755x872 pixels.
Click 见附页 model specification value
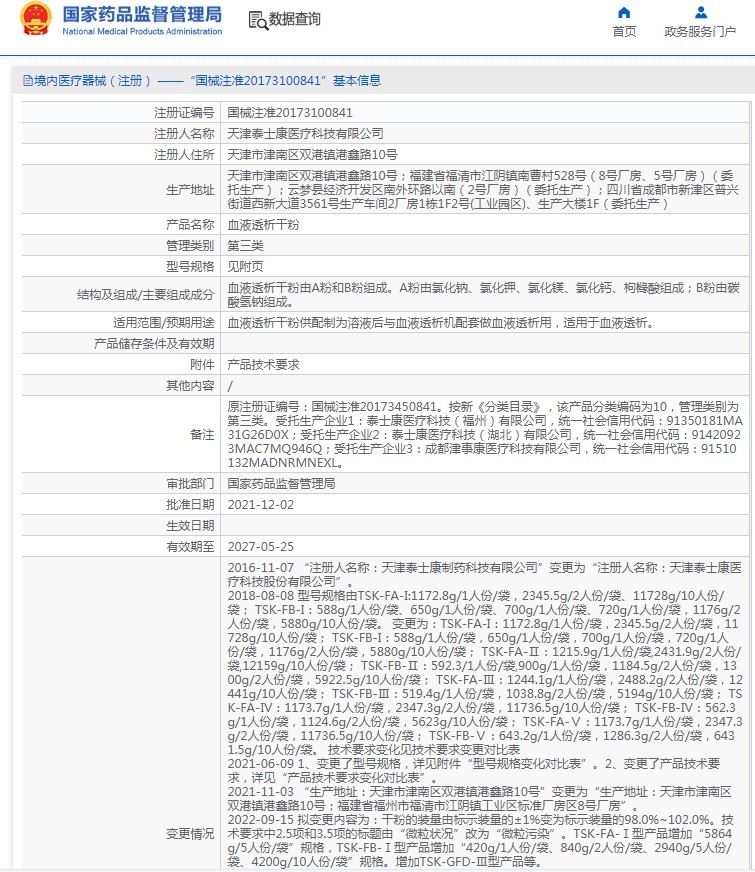[x=245, y=267]
